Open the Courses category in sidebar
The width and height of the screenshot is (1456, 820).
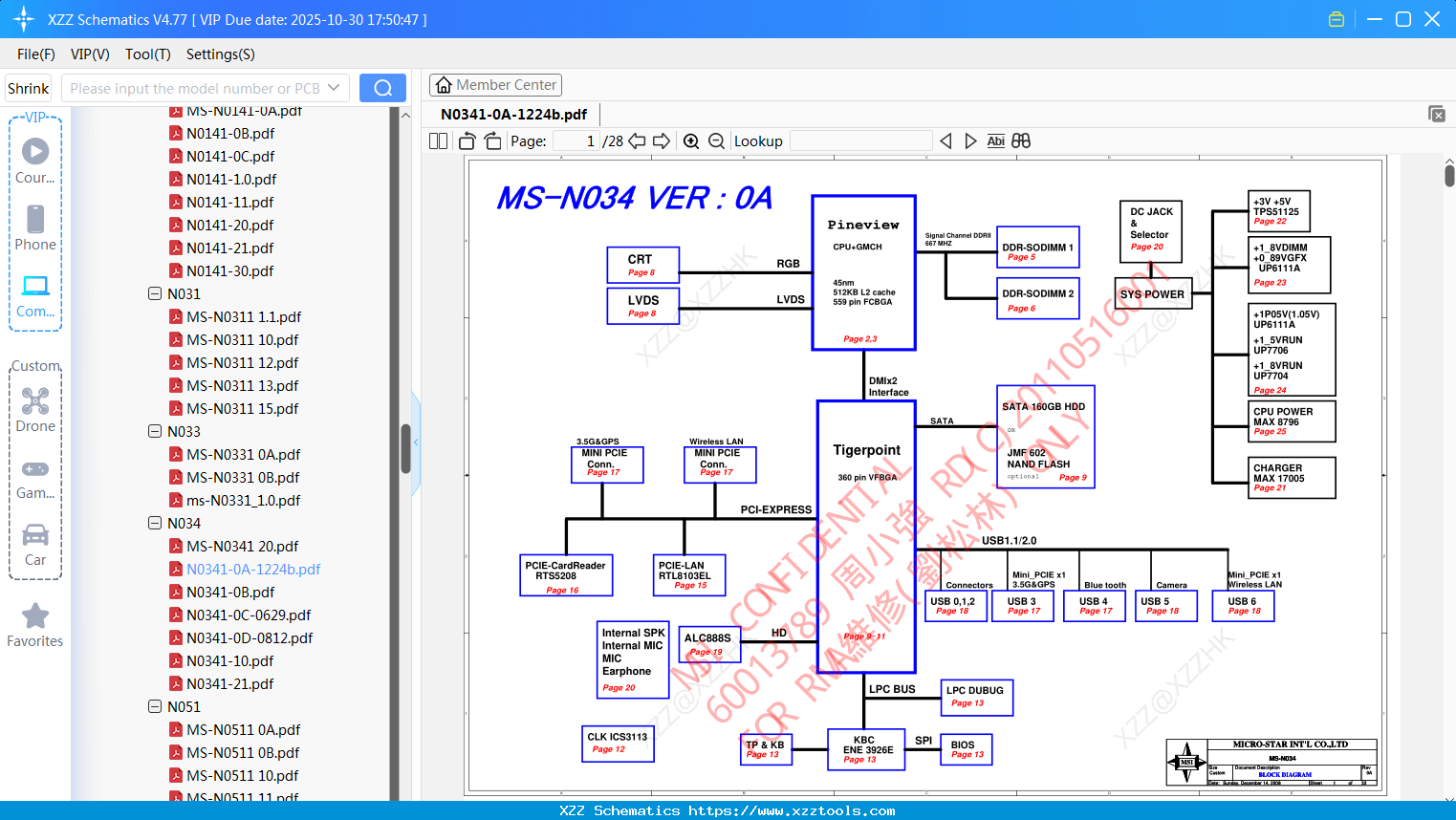[35, 161]
